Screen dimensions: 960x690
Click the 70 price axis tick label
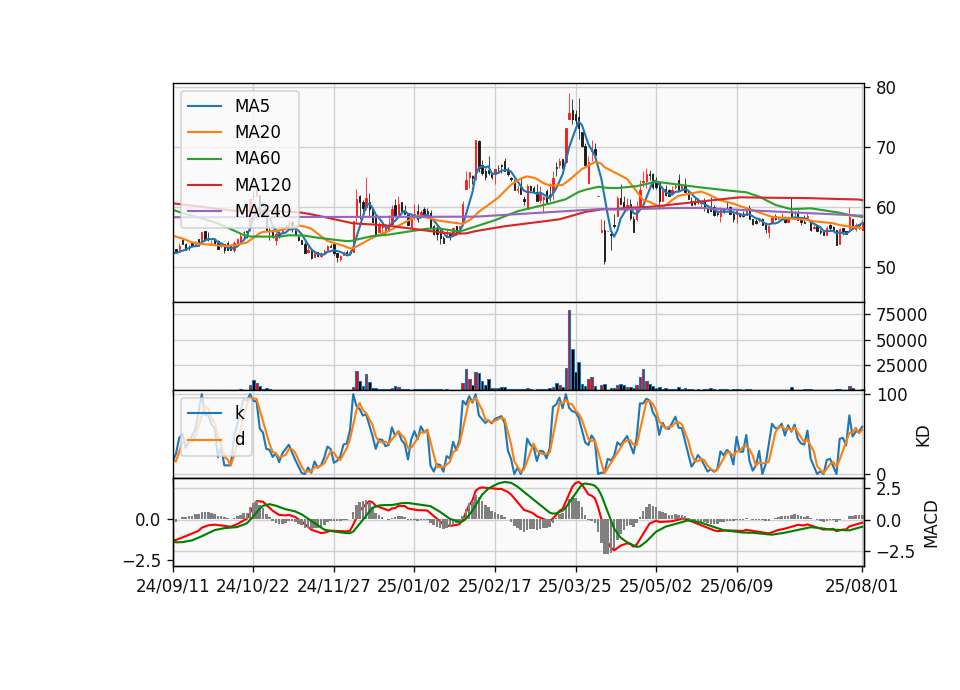coord(886,148)
